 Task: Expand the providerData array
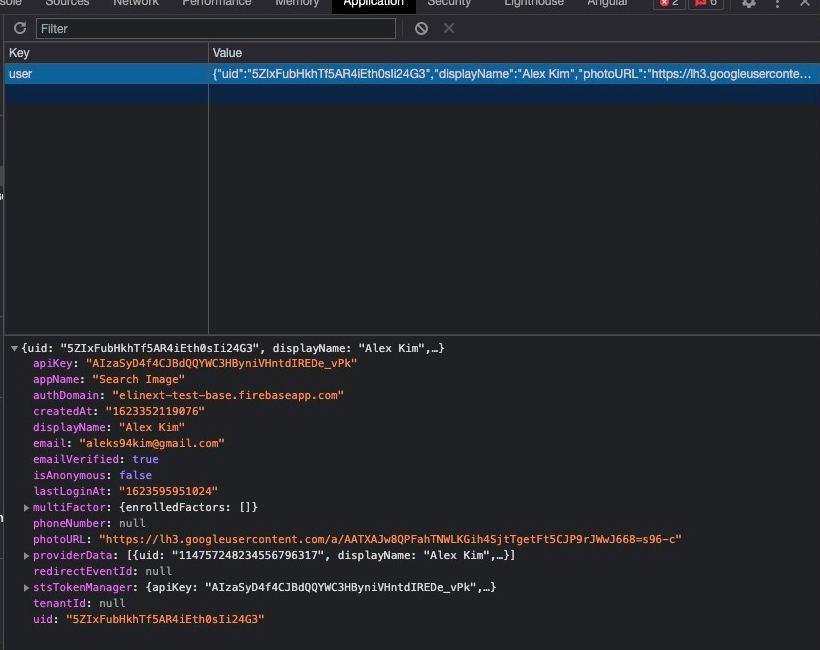(27, 556)
